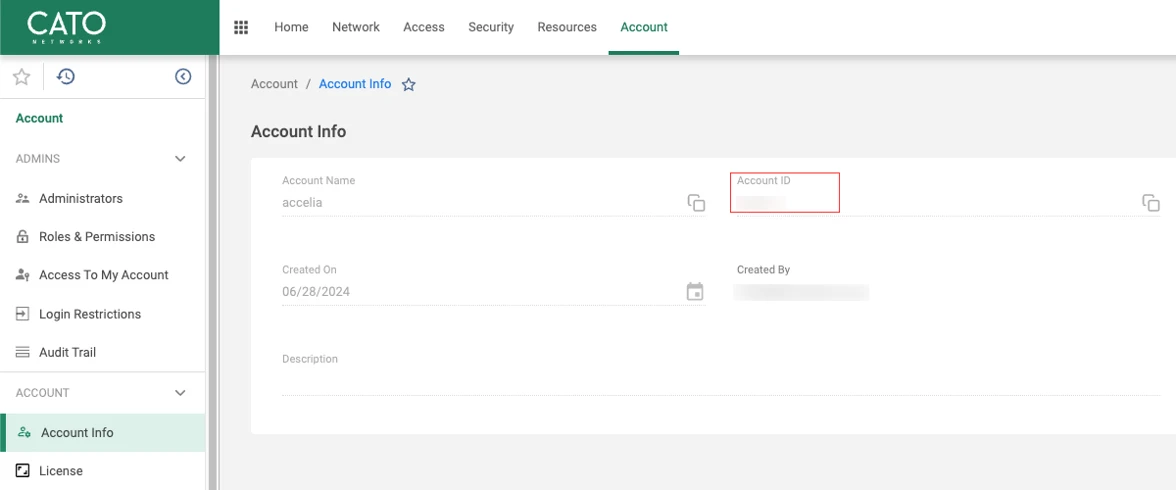
Task: Open the Created On calendar picker
Action: [x=695, y=292]
